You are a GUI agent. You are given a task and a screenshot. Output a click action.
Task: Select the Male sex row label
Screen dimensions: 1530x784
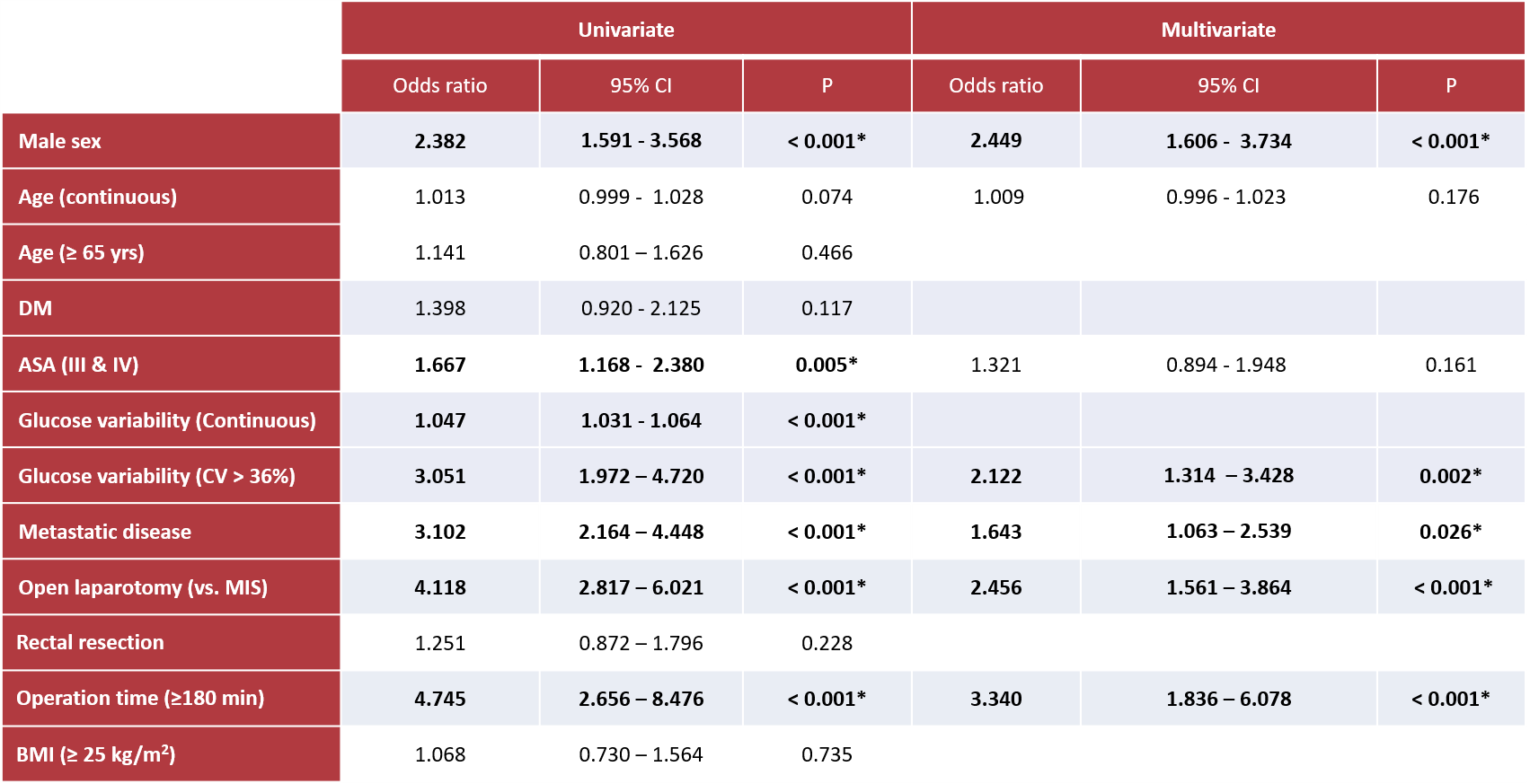(60, 141)
